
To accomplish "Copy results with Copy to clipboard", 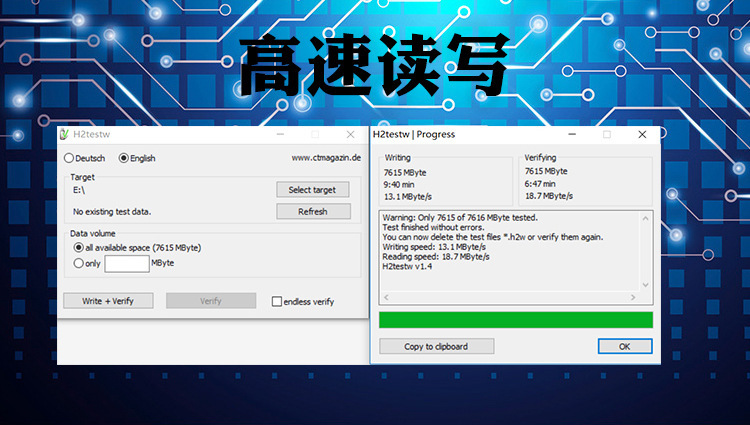I will click(436, 347).
